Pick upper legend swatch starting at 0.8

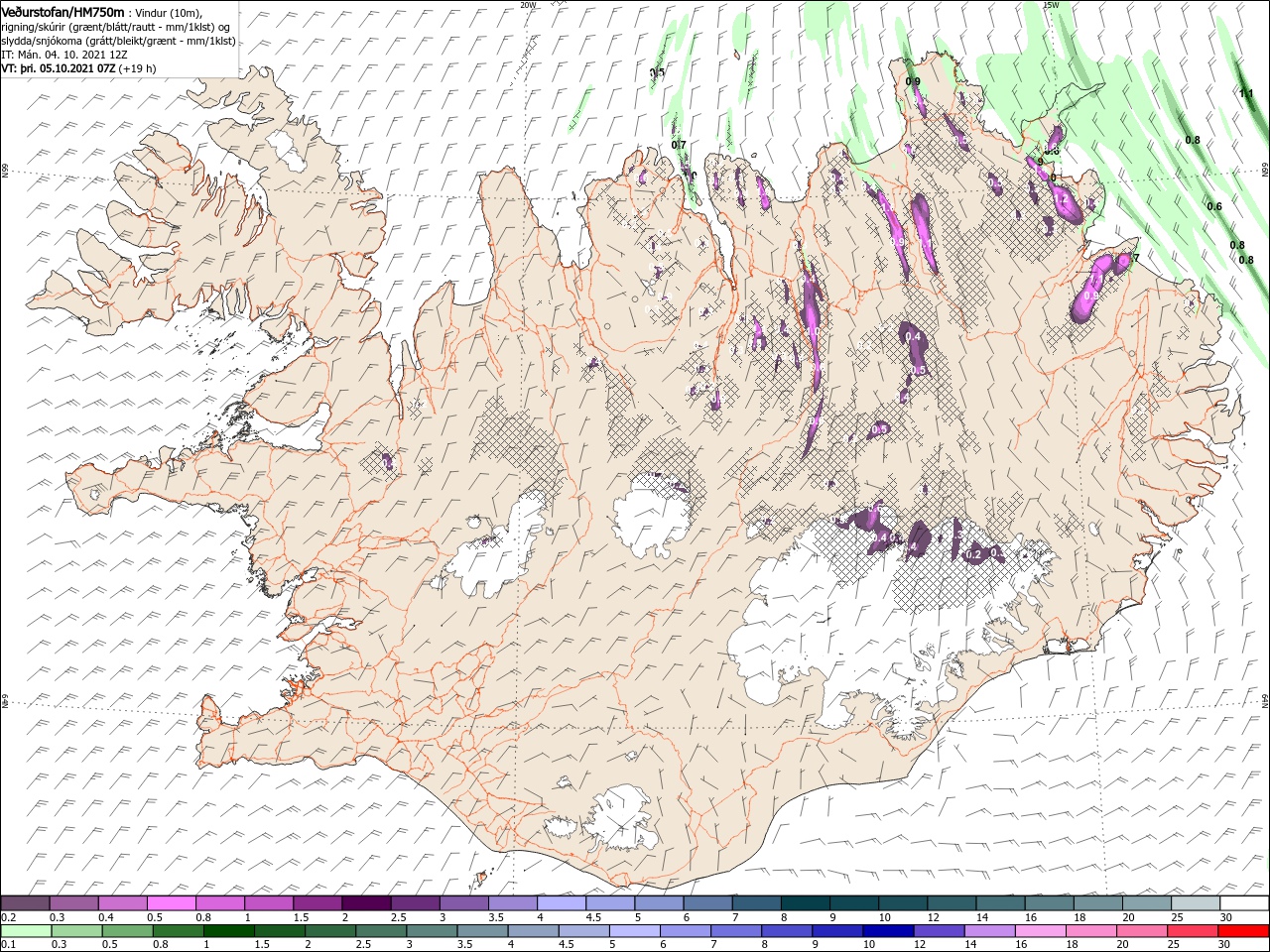(x=220, y=903)
